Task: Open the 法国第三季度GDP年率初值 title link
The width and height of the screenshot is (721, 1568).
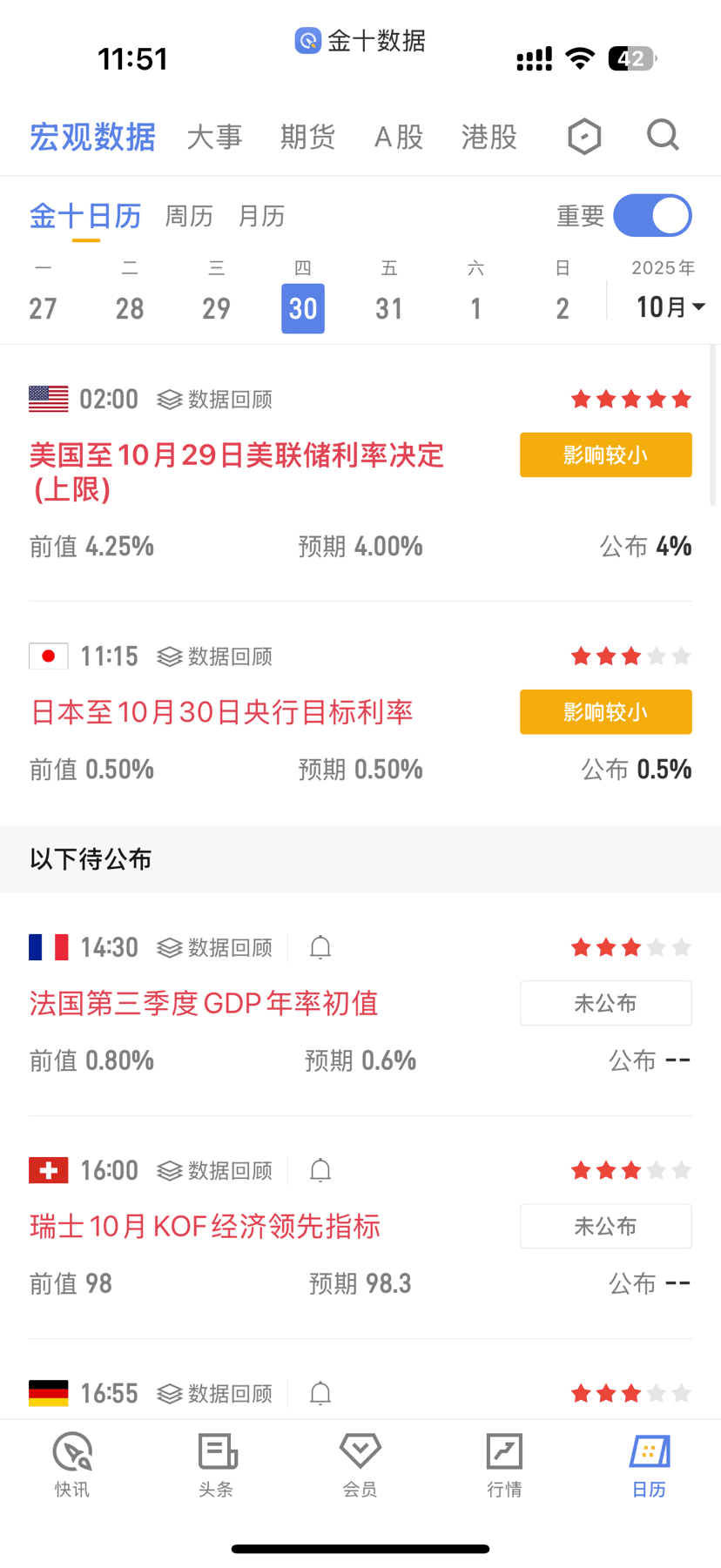Action: point(204,1003)
